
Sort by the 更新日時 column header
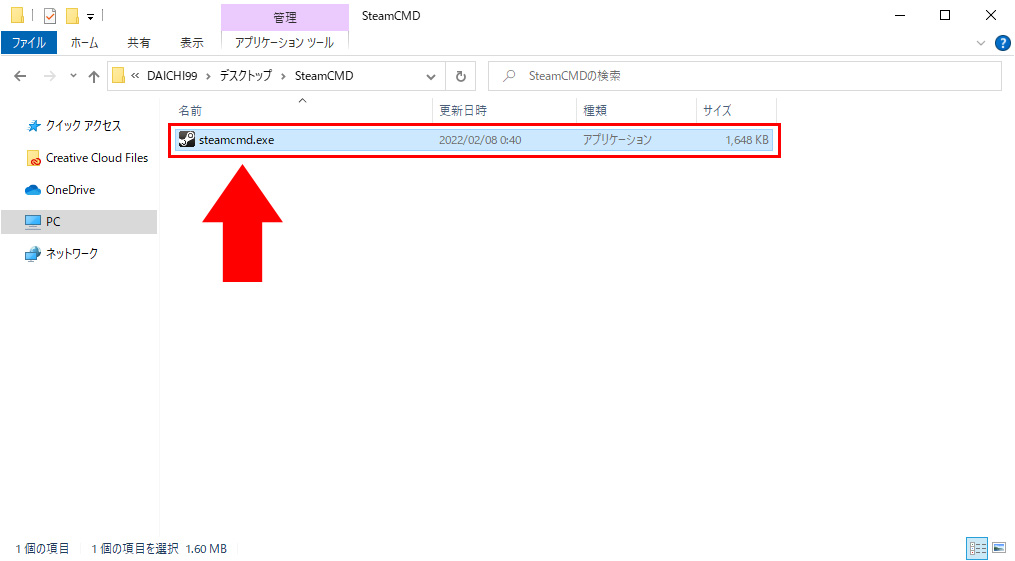coord(463,111)
